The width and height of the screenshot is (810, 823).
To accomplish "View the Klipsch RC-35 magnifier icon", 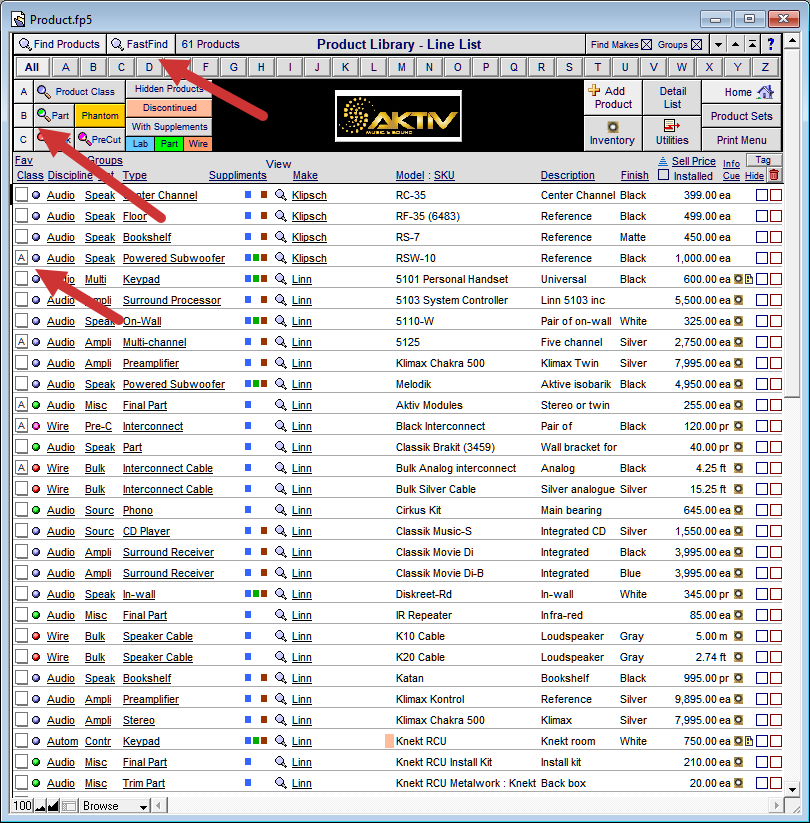I will (x=281, y=195).
